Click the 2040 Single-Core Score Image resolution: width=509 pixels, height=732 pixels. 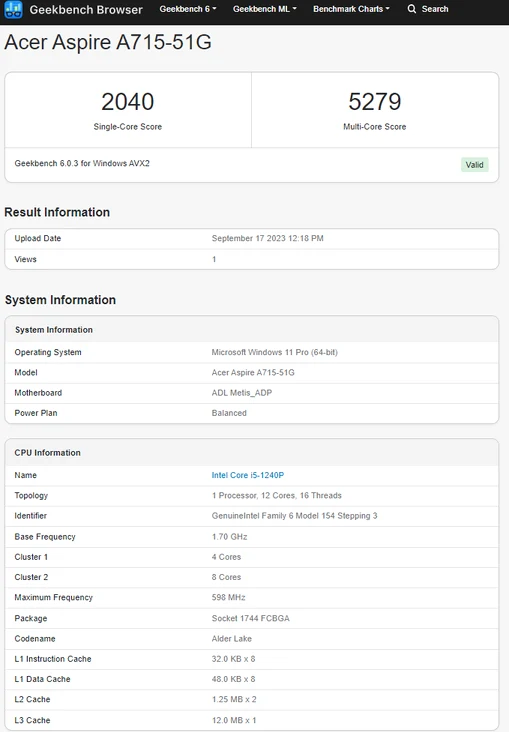pos(127,102)
